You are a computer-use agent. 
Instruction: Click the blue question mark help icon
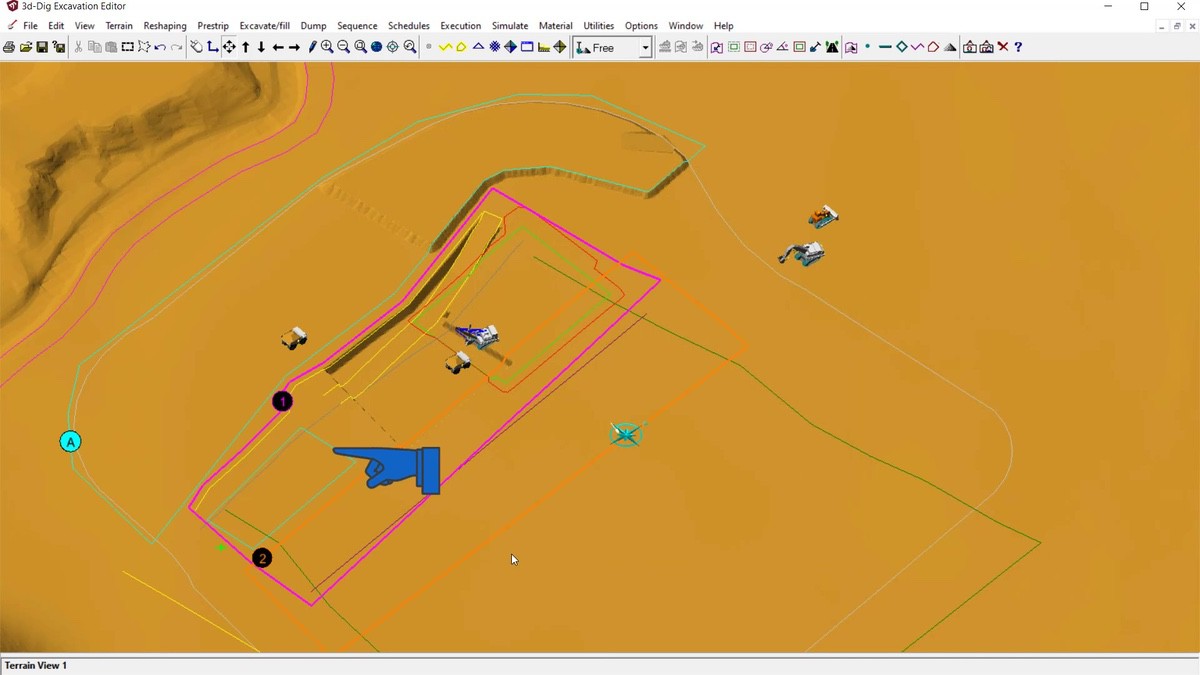(1018, 47)
